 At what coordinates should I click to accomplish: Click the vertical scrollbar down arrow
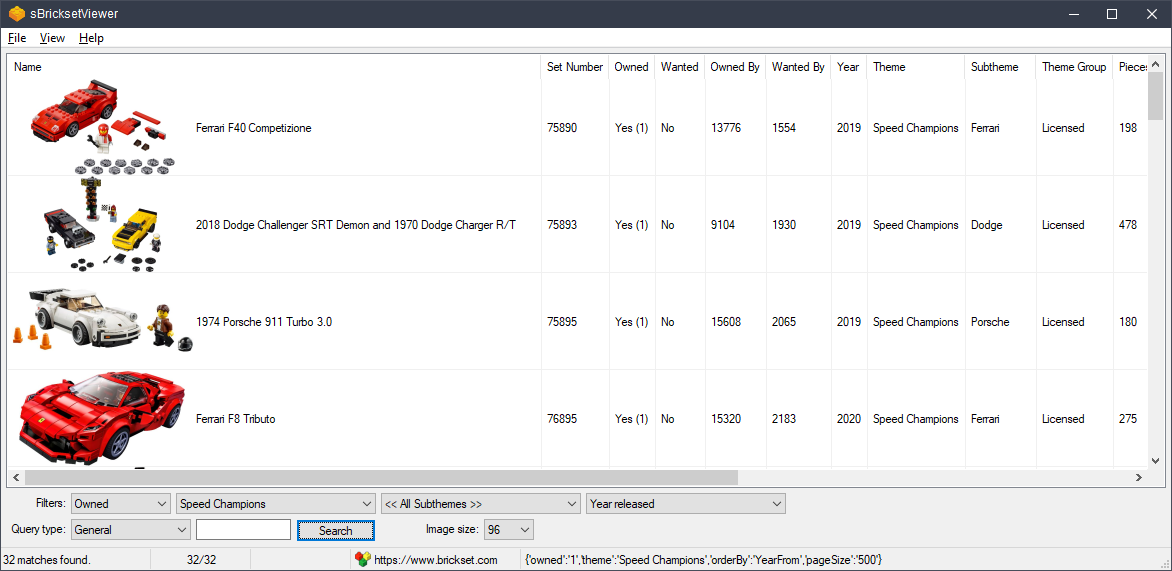pyautogui.click(x=1156, y=459)
